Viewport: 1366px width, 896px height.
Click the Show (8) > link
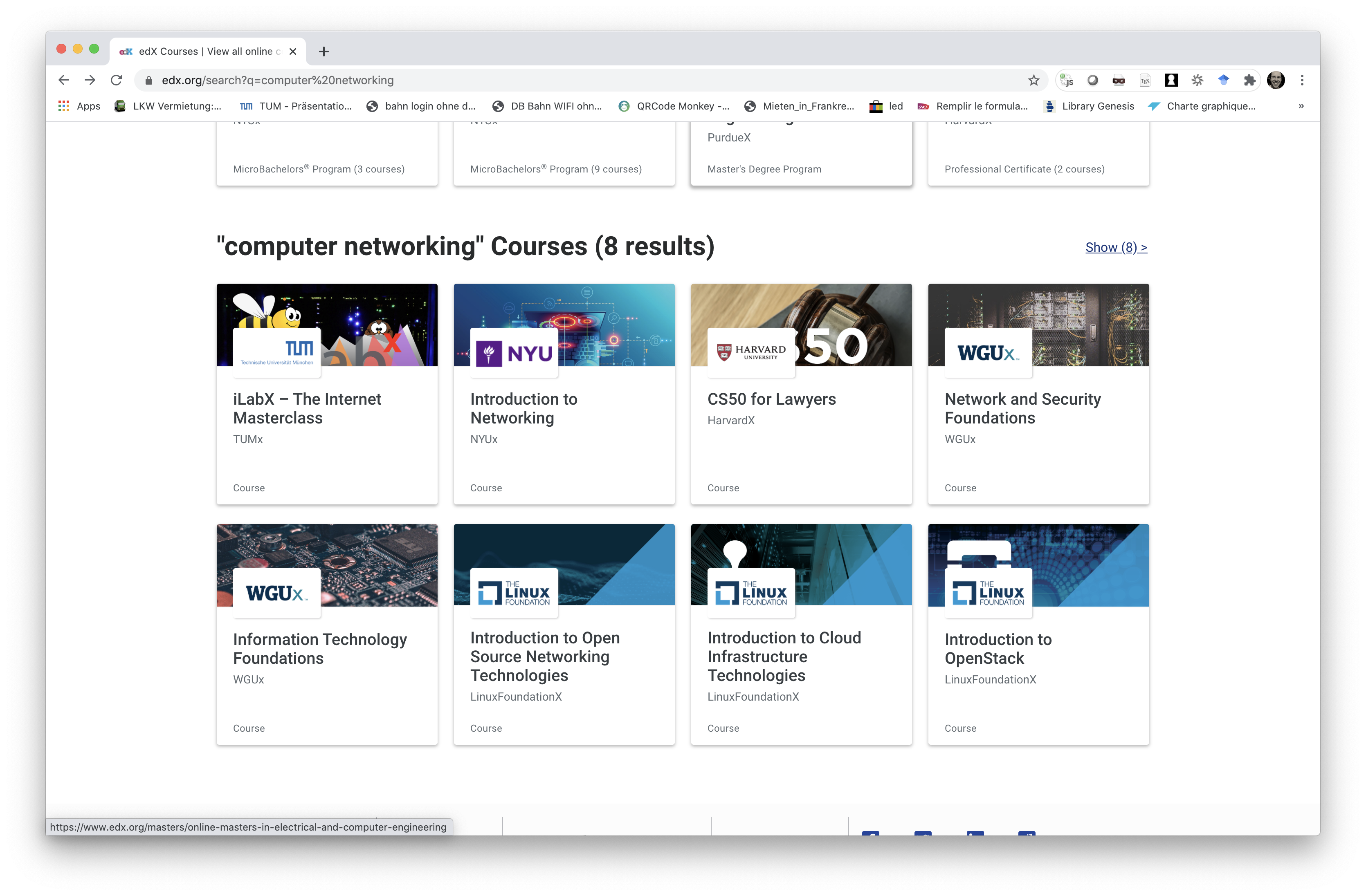(1117, 247)
